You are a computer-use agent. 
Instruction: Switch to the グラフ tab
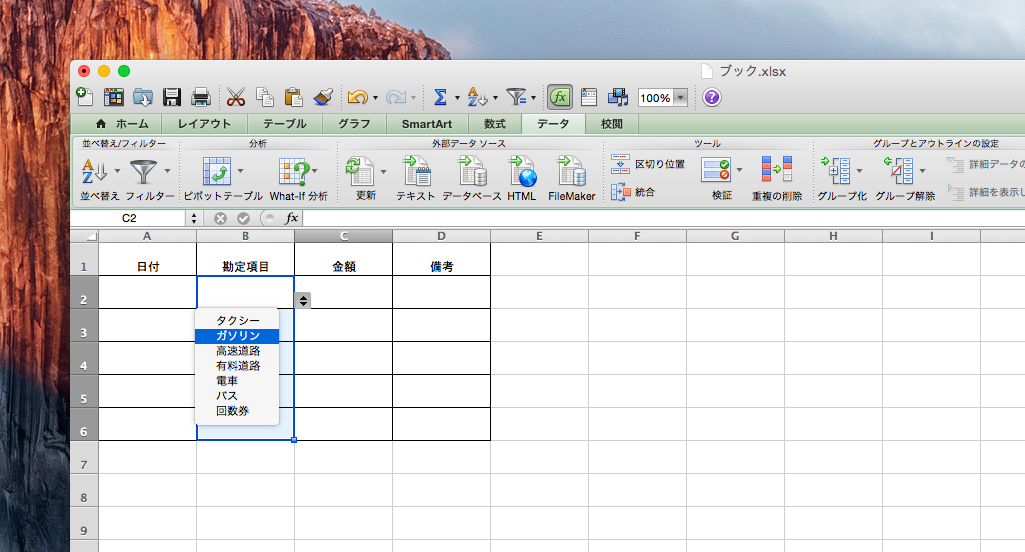coord(354,124)
